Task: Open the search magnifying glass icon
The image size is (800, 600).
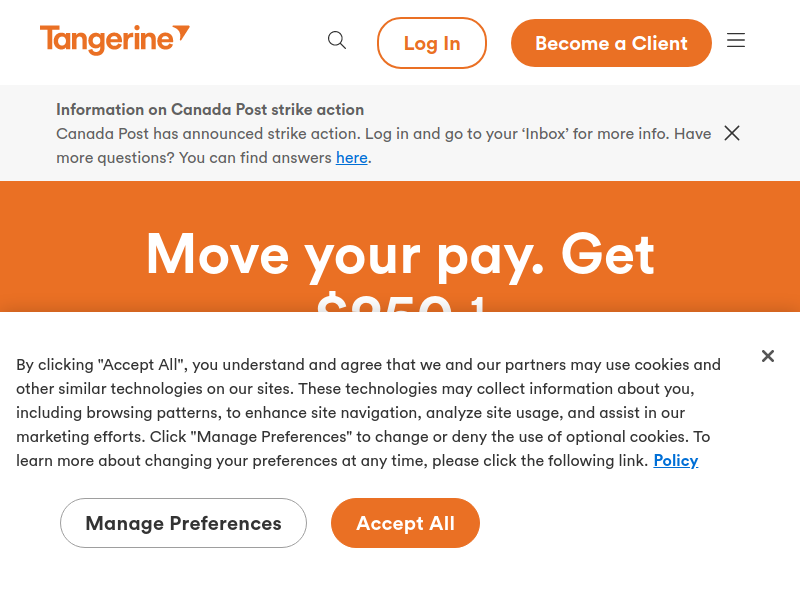Action: point(337,40)
